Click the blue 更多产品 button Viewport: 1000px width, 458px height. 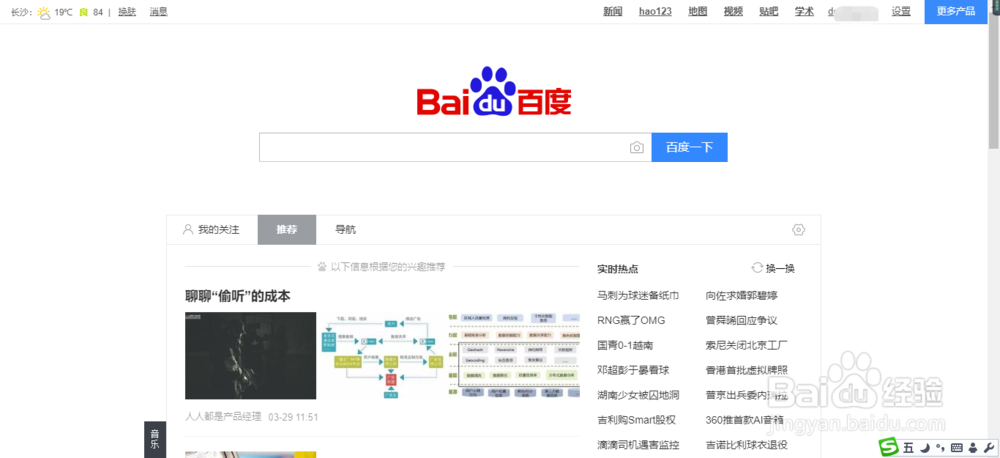pos(956,11)
